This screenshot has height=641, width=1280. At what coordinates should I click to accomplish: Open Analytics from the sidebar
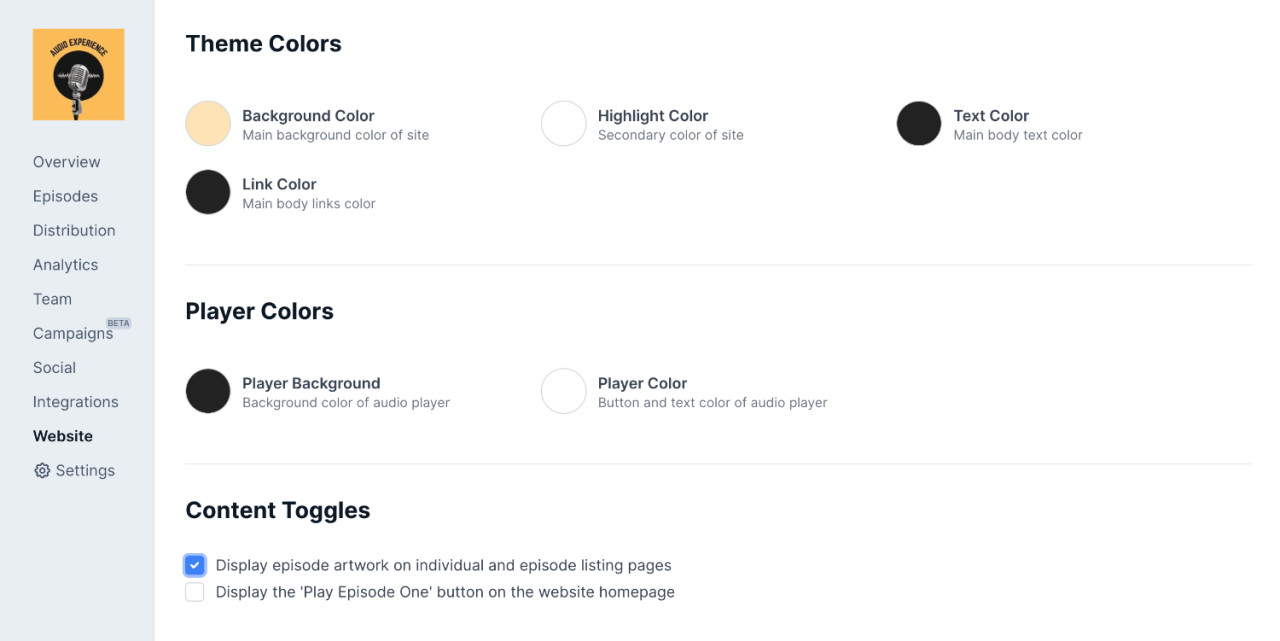point(65,265)
